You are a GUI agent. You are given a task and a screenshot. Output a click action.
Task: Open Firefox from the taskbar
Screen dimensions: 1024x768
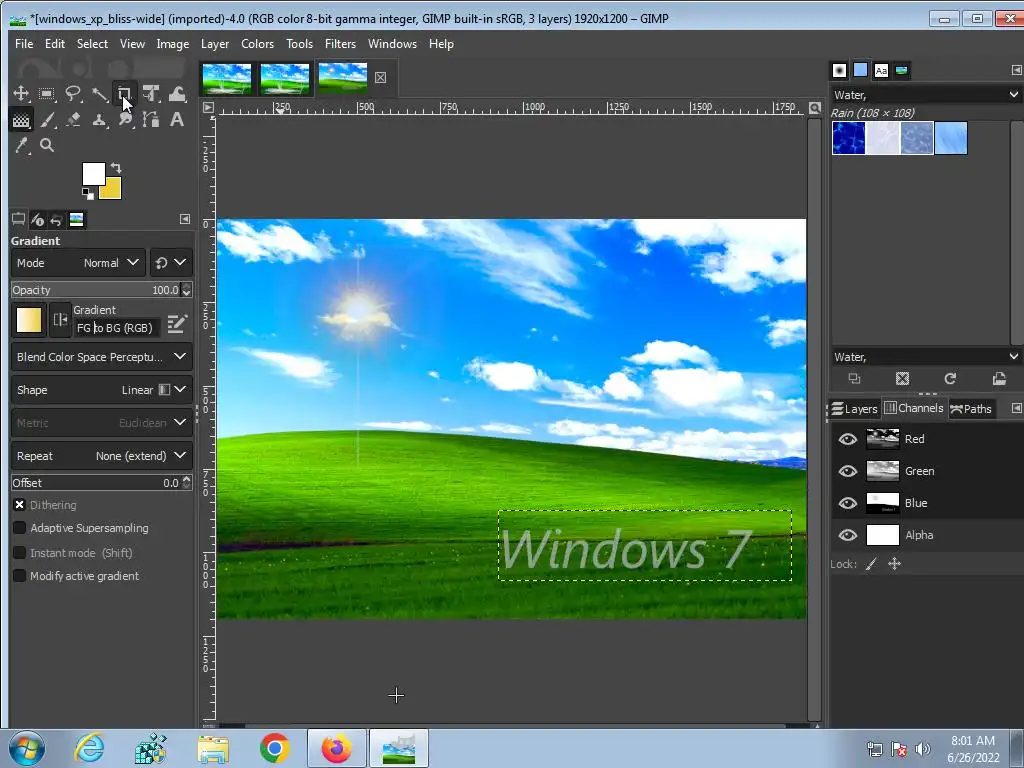pos(336,748)
